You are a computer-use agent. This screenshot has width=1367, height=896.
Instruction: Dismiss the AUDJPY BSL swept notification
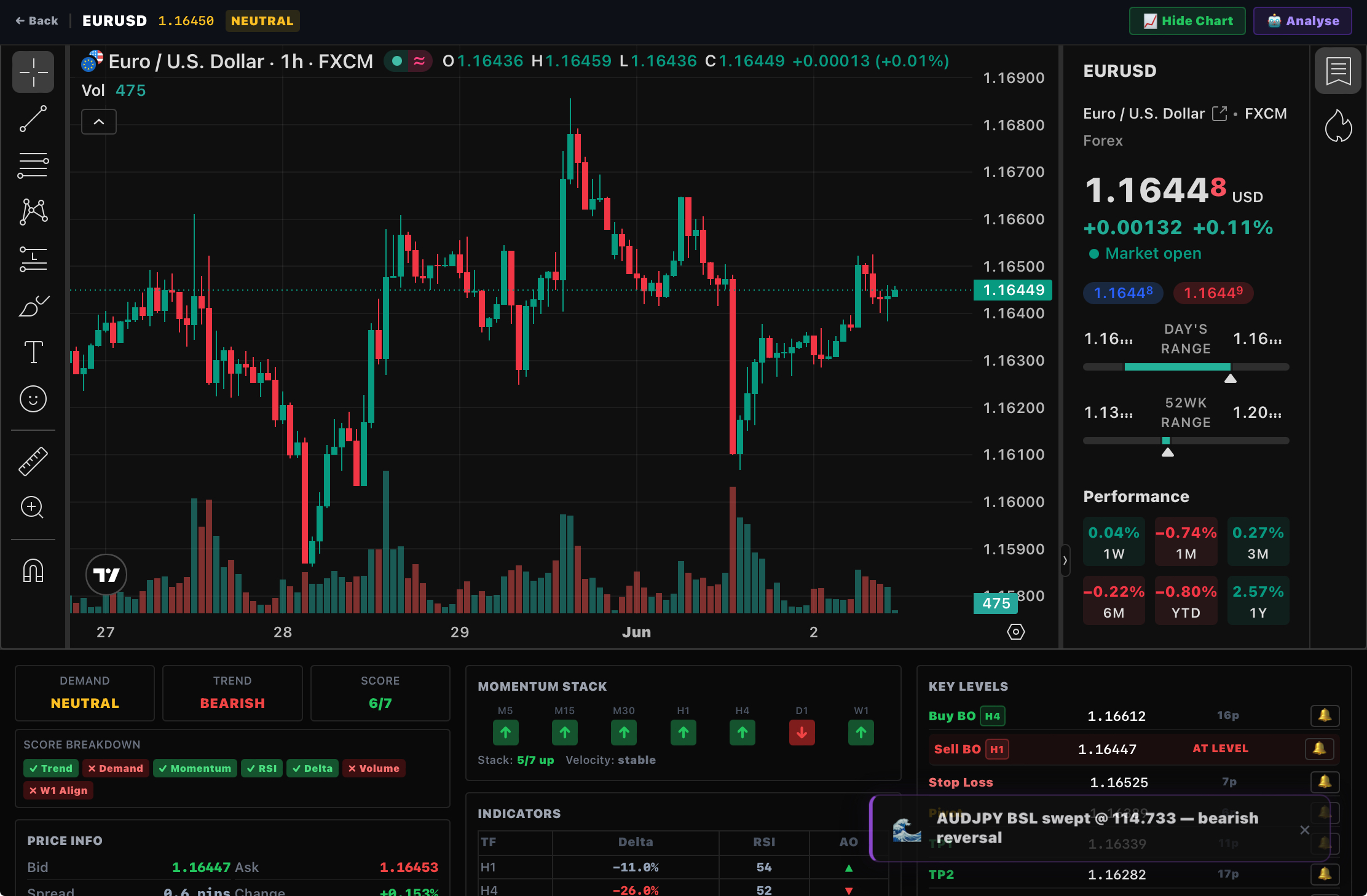(1305, 830)
